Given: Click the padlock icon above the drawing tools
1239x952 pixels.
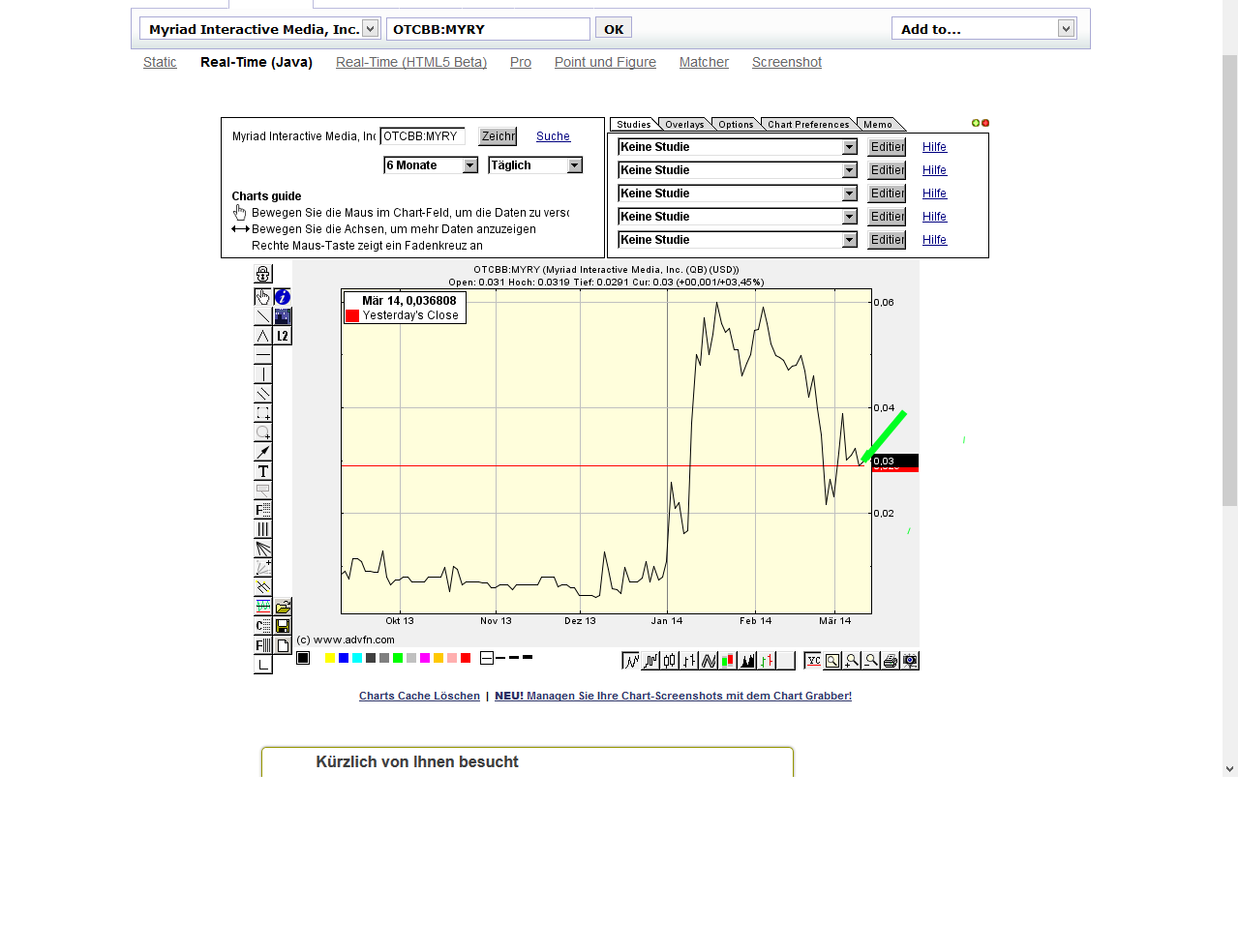Looking at the screenshot, I should pos(263,274).
